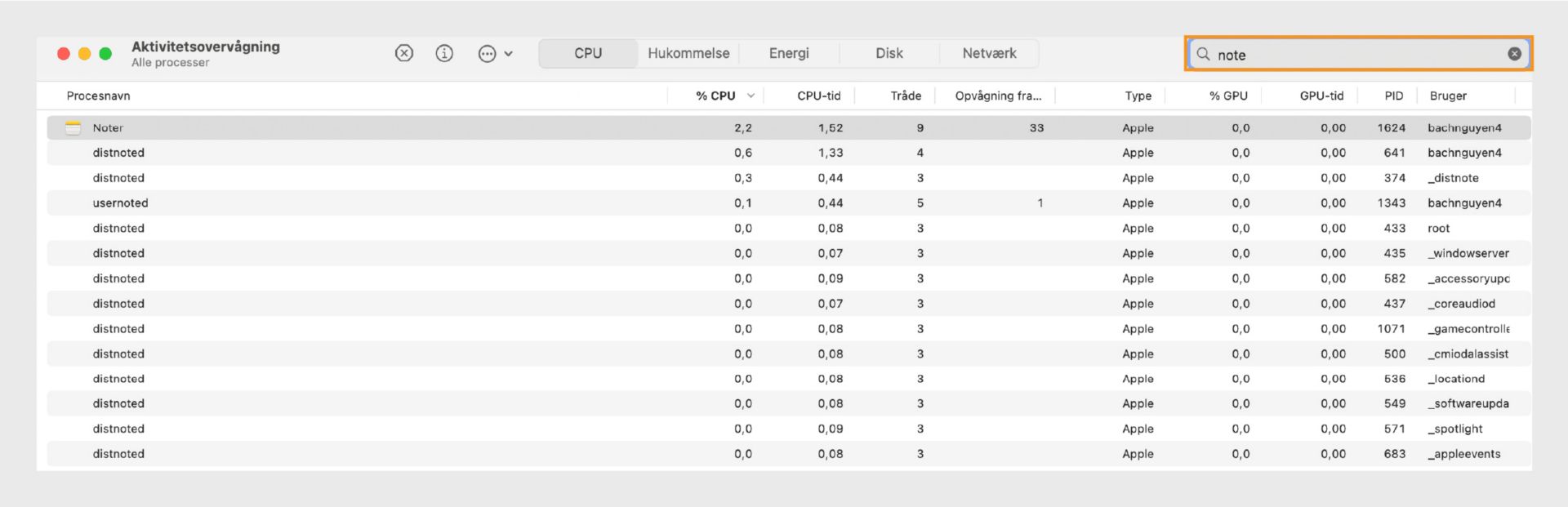Open the Disk tab
Image resolution: width=1568 pixels, height=507 pixels.
coord(889,53)
